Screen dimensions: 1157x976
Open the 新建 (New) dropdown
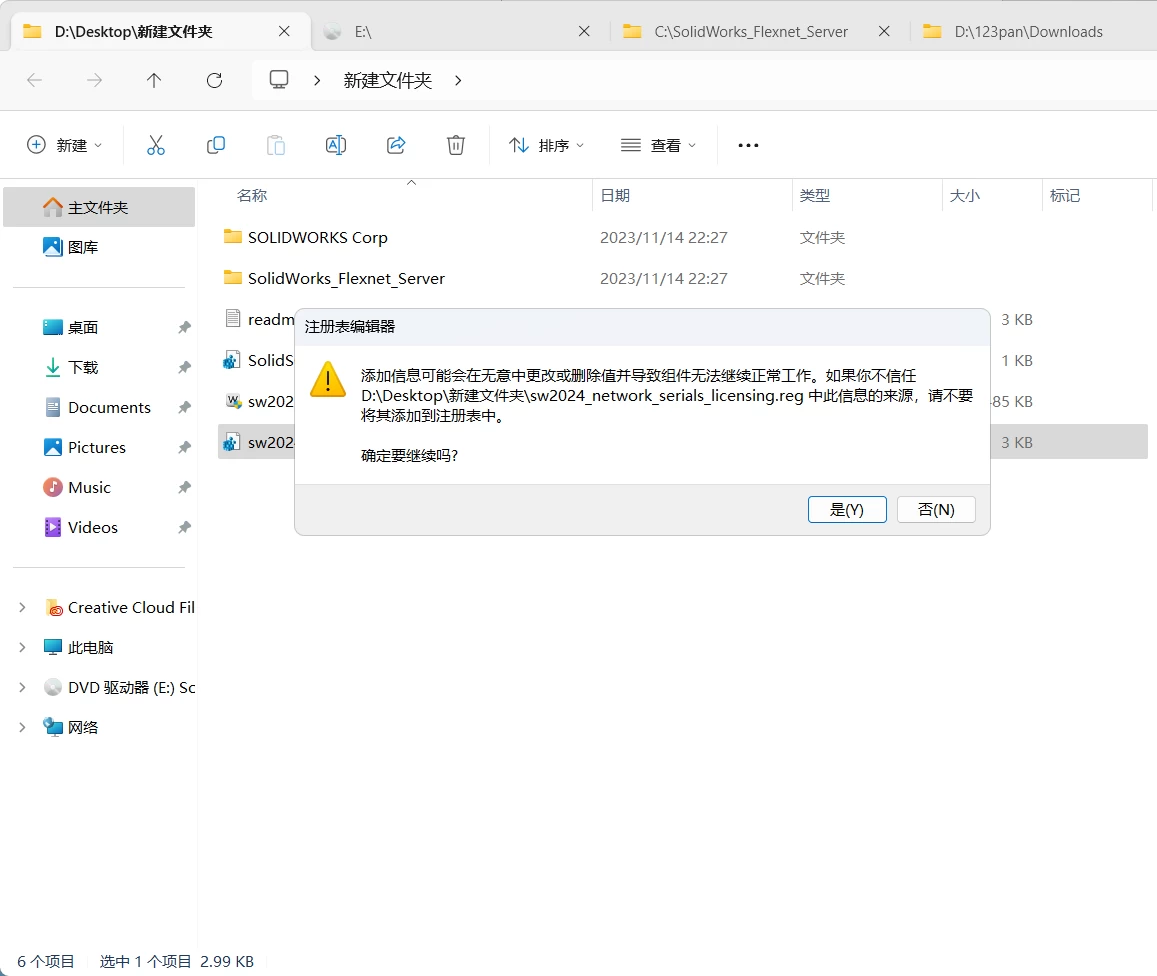point(65,145)
